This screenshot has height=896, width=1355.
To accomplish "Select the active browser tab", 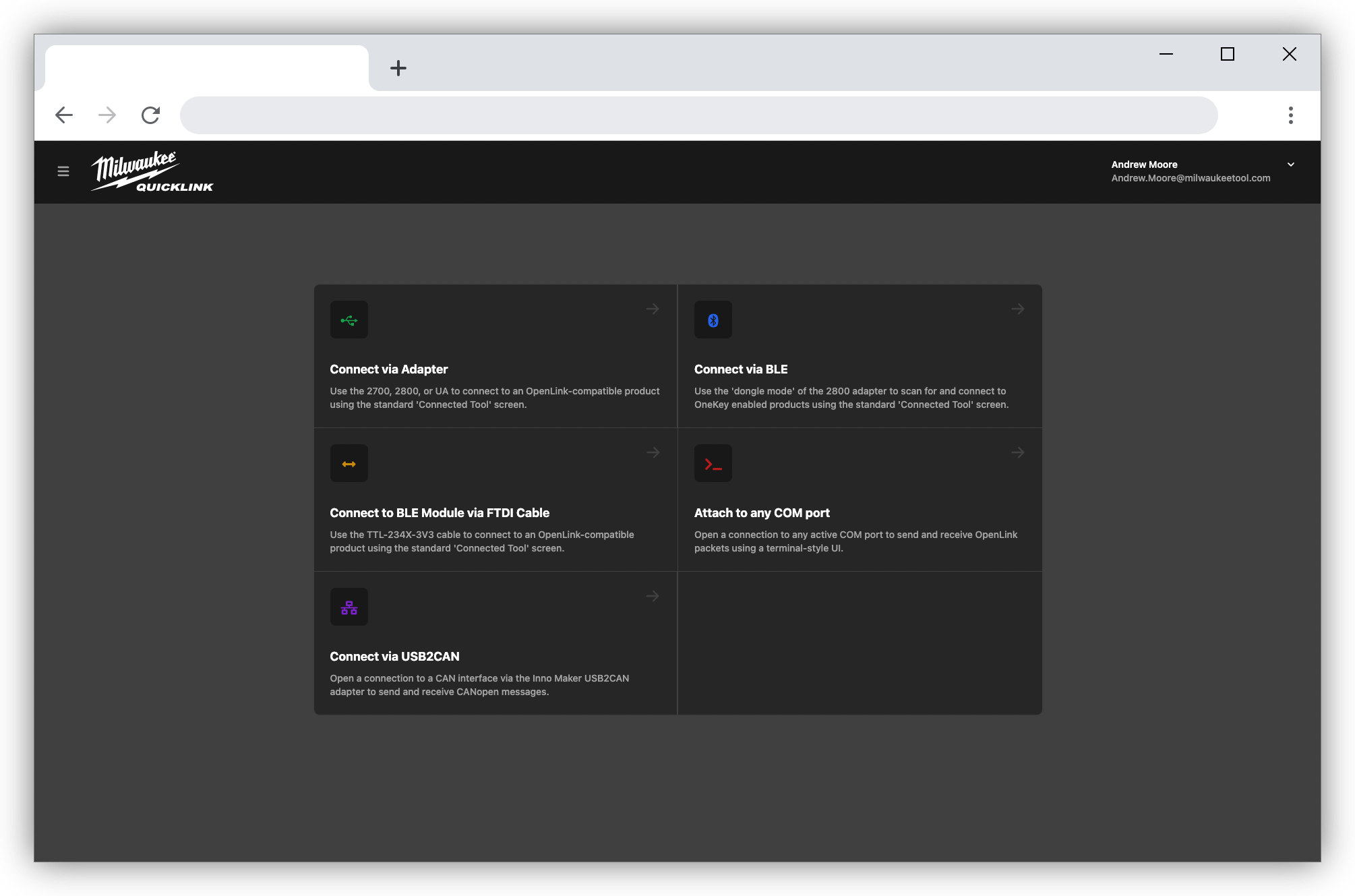I will click(207, 68).
